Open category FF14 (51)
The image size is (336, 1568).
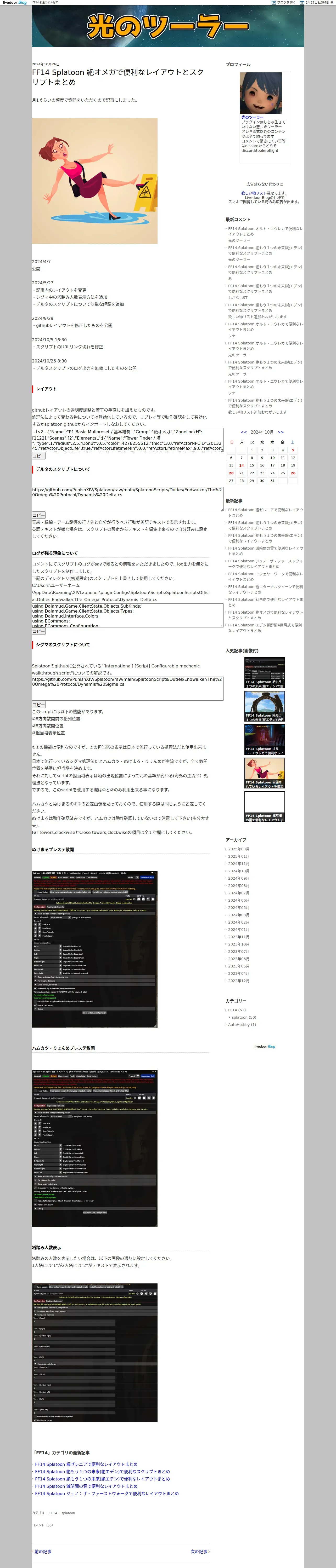[x=237, y=1010]
